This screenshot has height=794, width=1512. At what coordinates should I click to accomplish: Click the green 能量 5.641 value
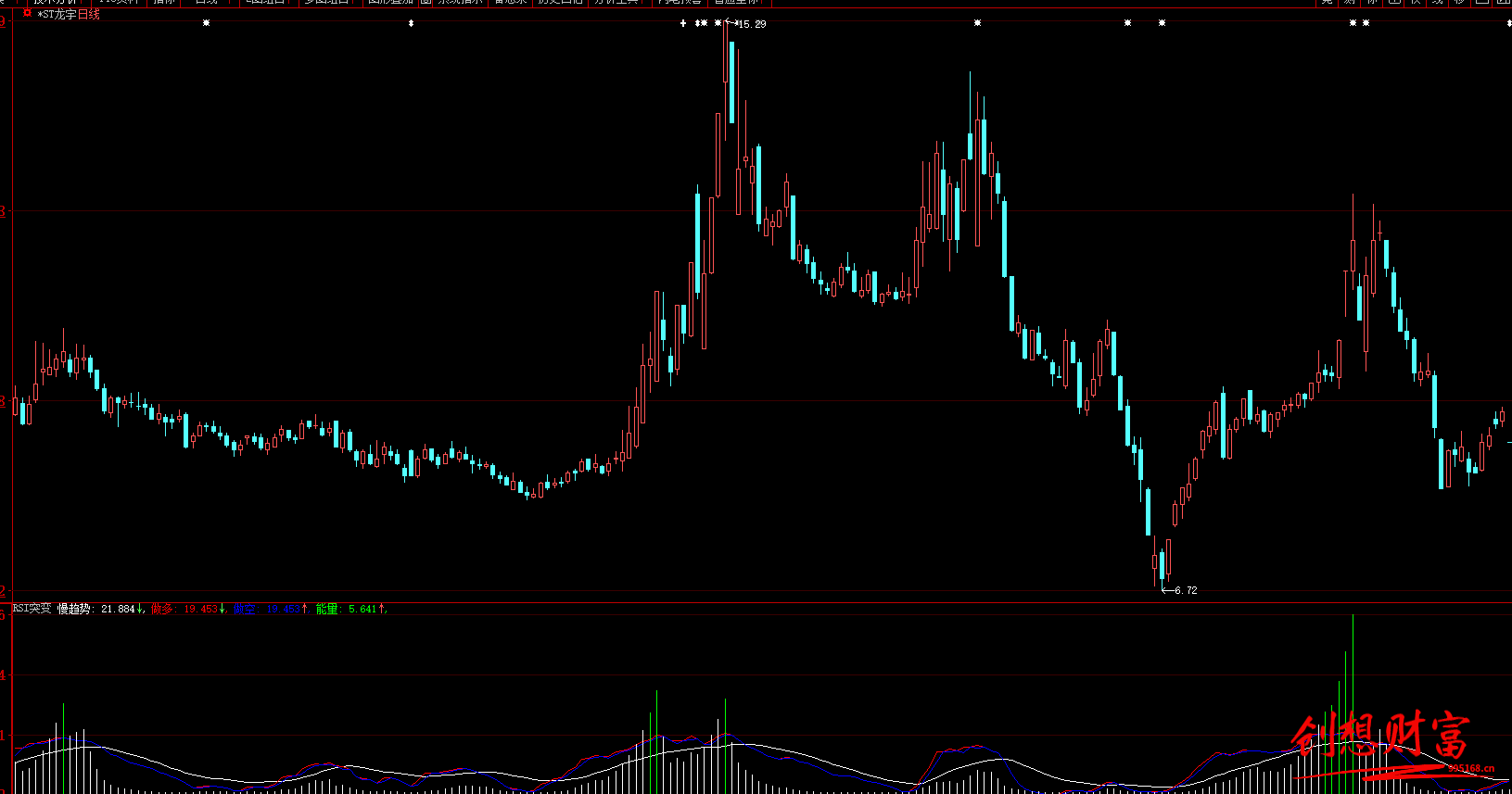coord(351,609)
